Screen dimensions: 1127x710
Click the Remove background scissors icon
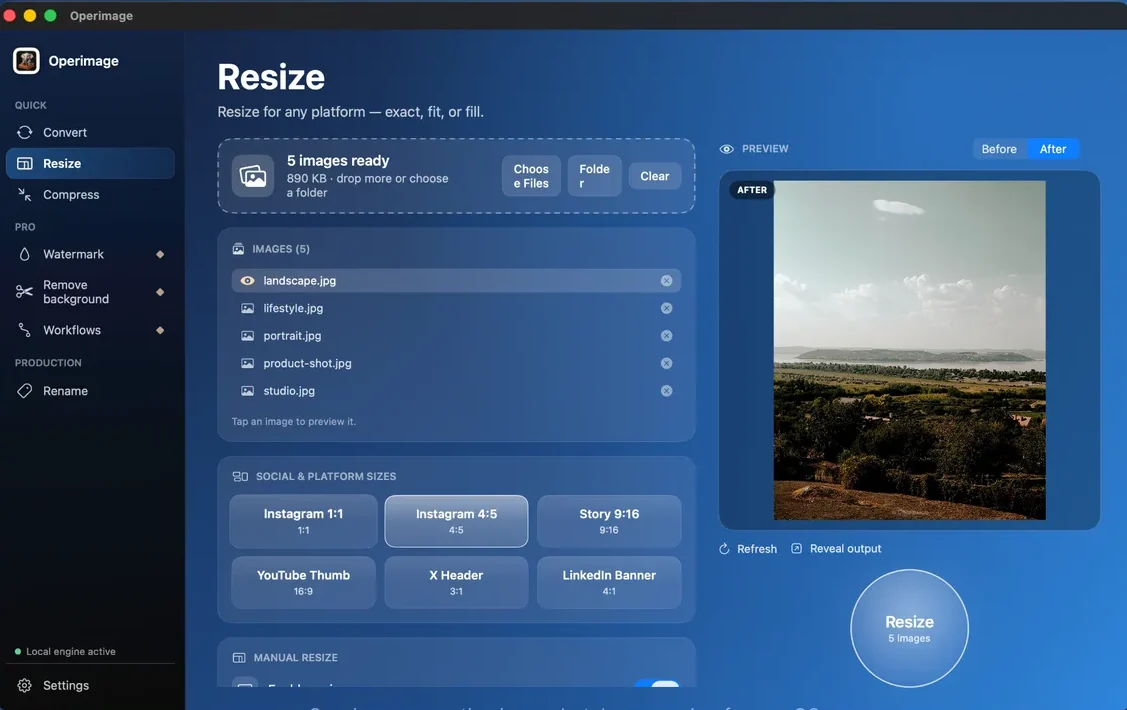coord(24,292)
